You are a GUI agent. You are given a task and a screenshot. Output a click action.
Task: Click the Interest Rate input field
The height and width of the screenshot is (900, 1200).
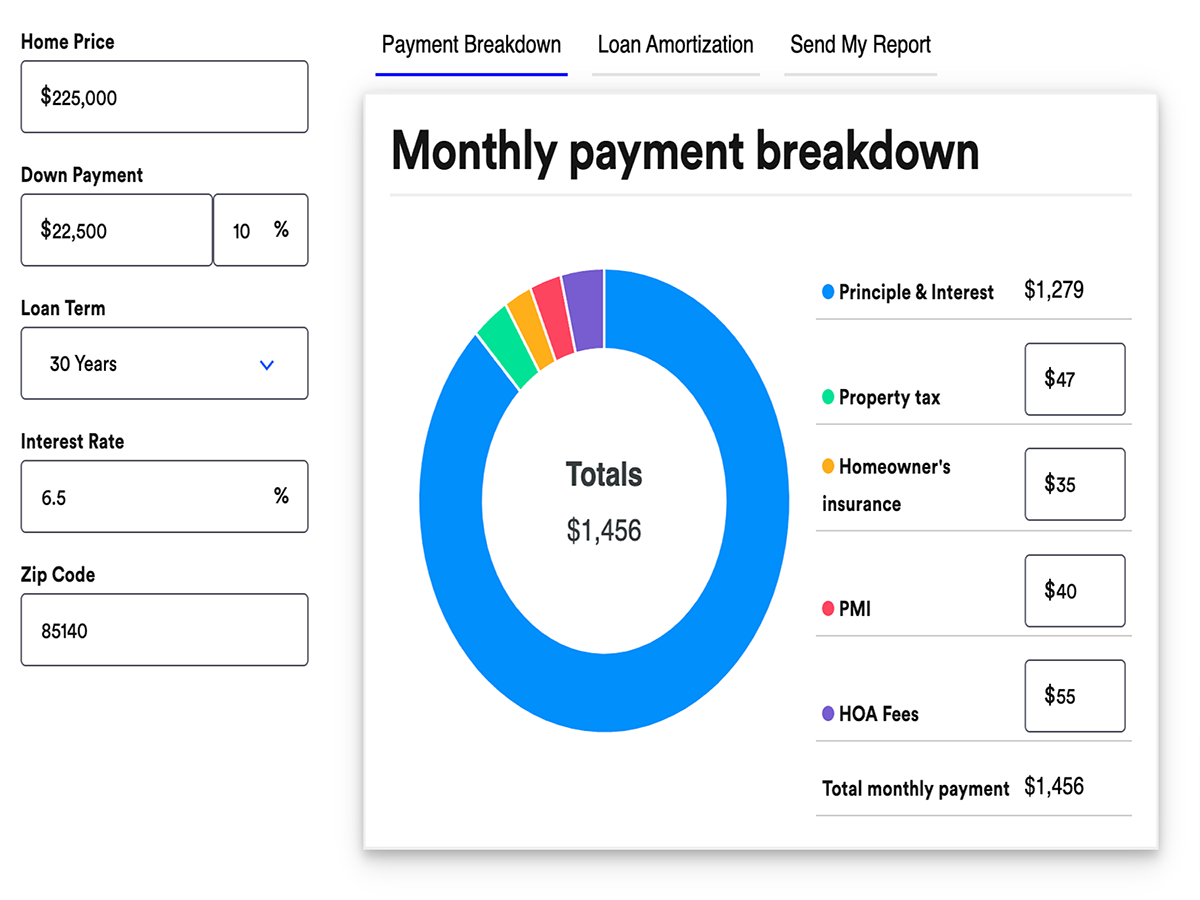click(x=164, y=496)
